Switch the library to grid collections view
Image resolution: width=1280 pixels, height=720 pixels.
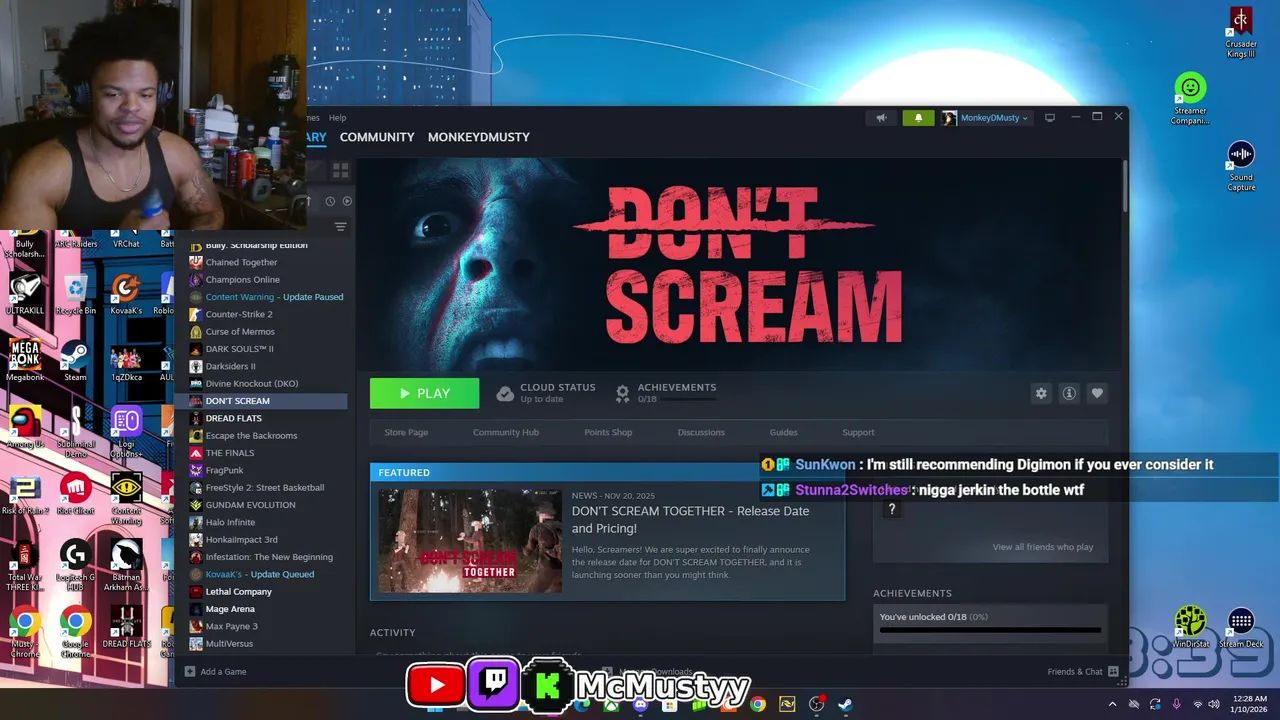pos(340,171)
